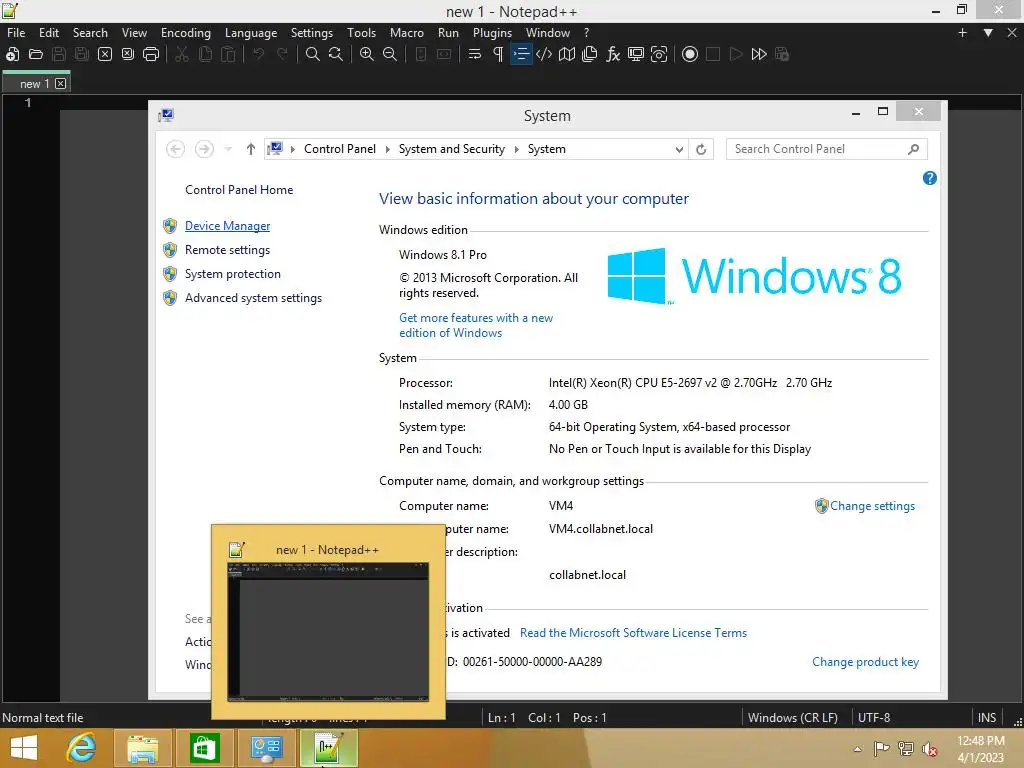Click the System window help question icon
1024x768 pixels.
point(930,178)
